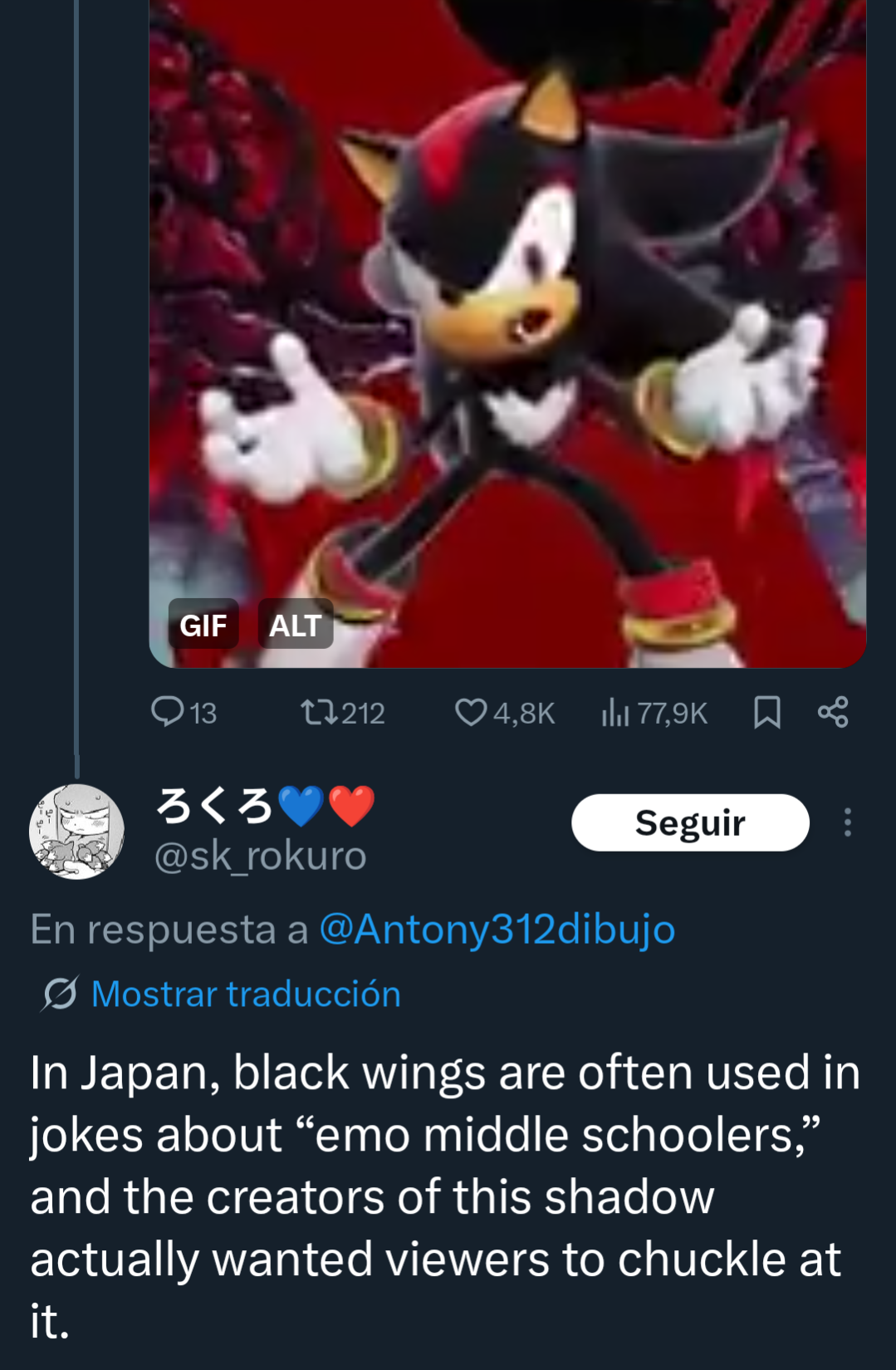Image resolution: width=896 pixels, height=1370 pixels.
Task: Open the profile via the @sk_rokuro handle
Action: [260, 855]
